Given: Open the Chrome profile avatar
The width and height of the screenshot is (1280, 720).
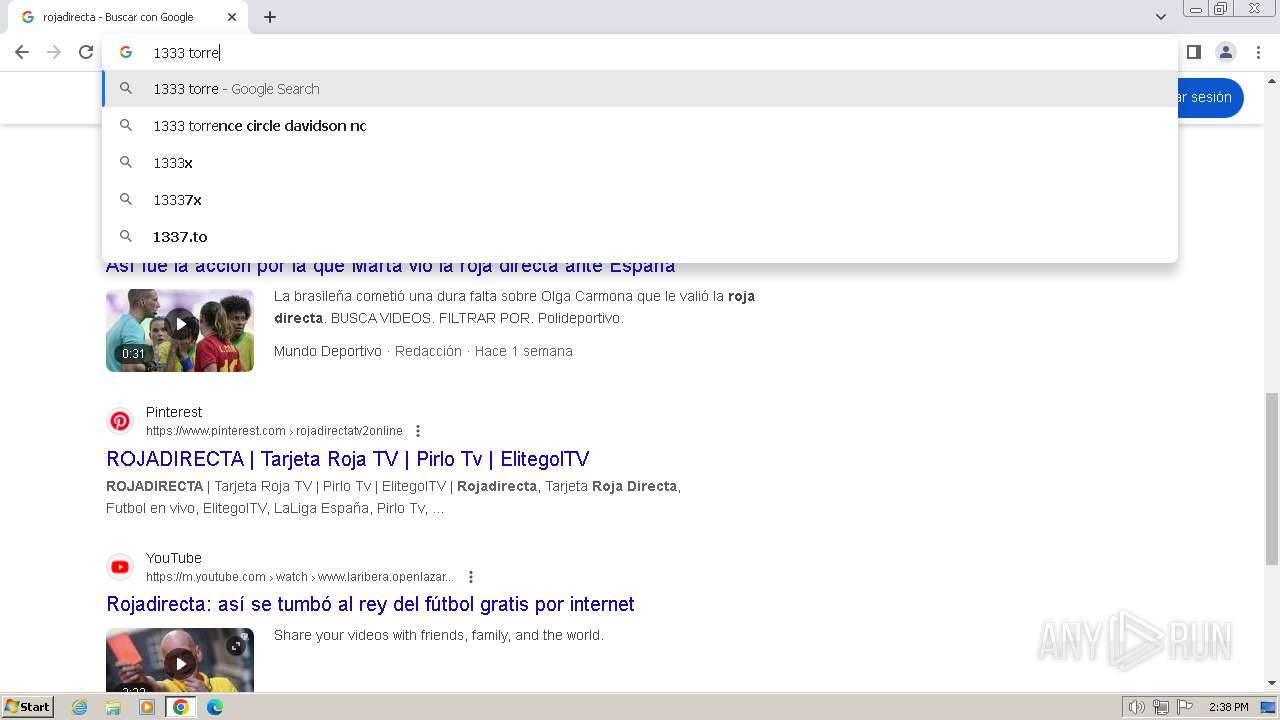Looking at the screenshot, I should 1226,52.
